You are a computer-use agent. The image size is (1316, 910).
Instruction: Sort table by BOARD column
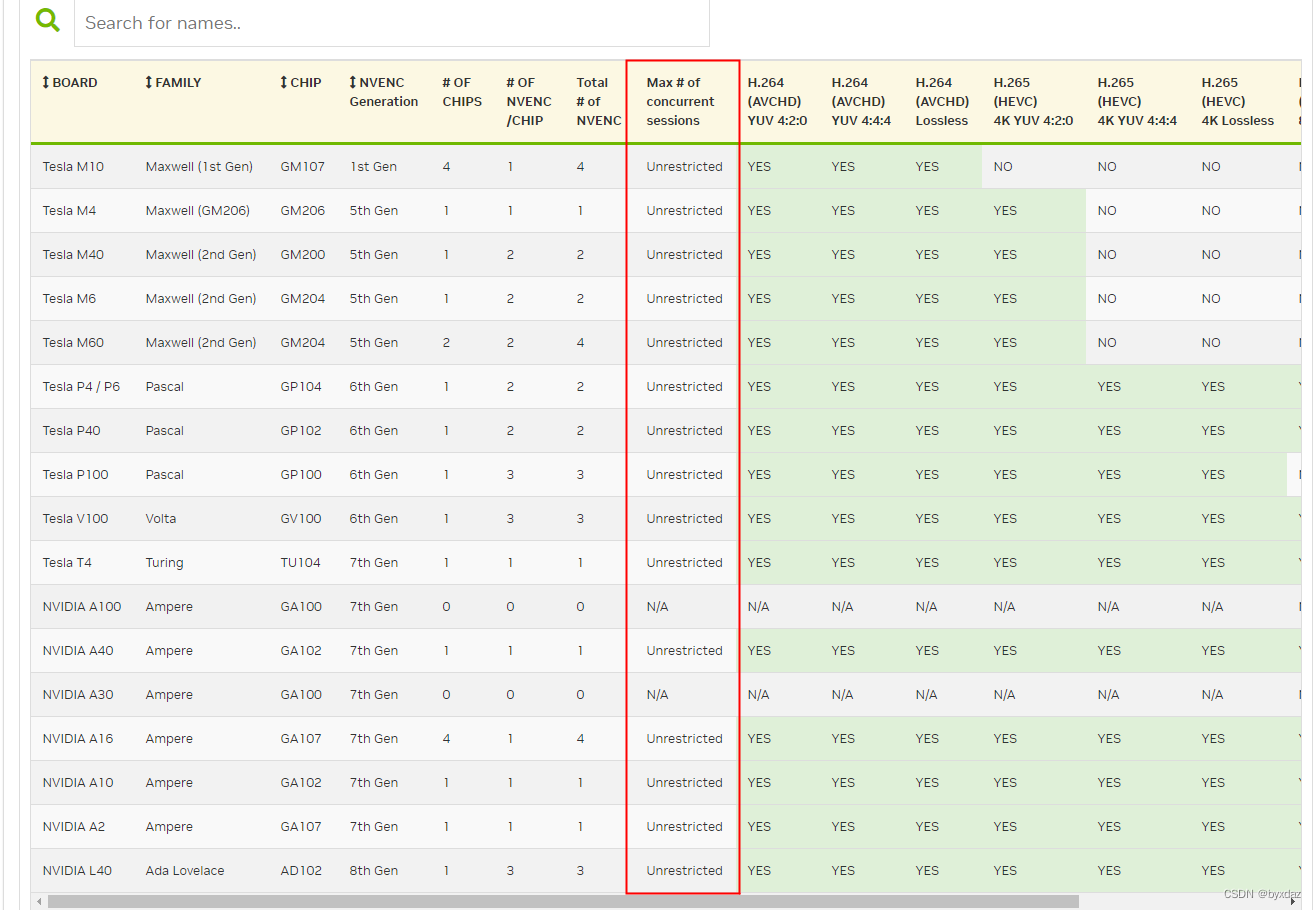click(70, 83)
